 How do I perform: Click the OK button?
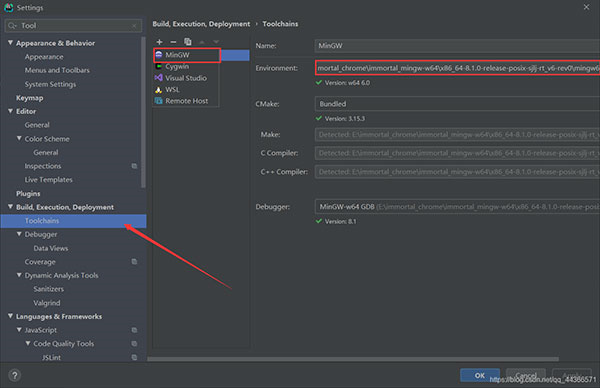coord(480,375)
